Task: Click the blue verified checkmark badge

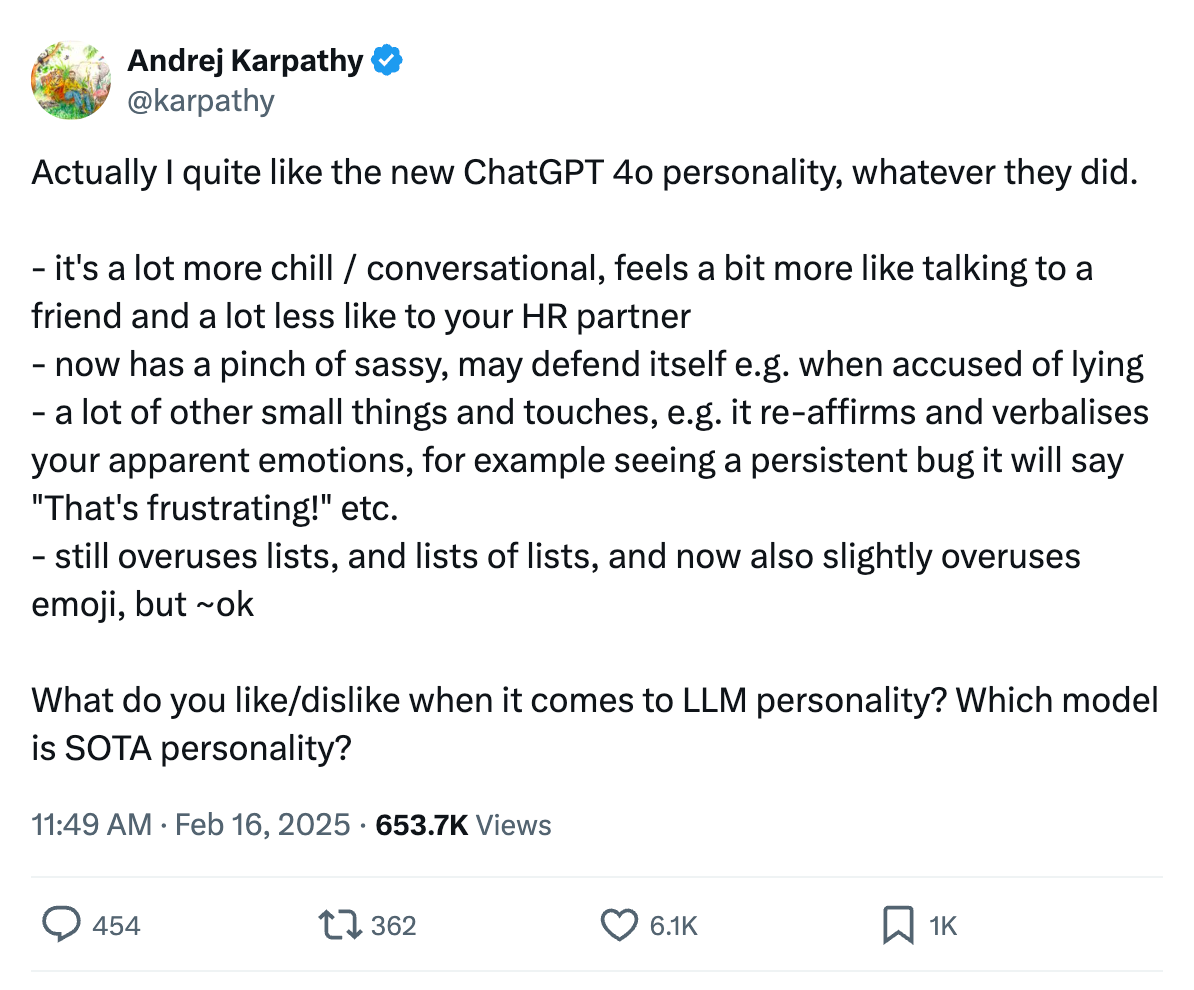Action: [x=386, y=60]
